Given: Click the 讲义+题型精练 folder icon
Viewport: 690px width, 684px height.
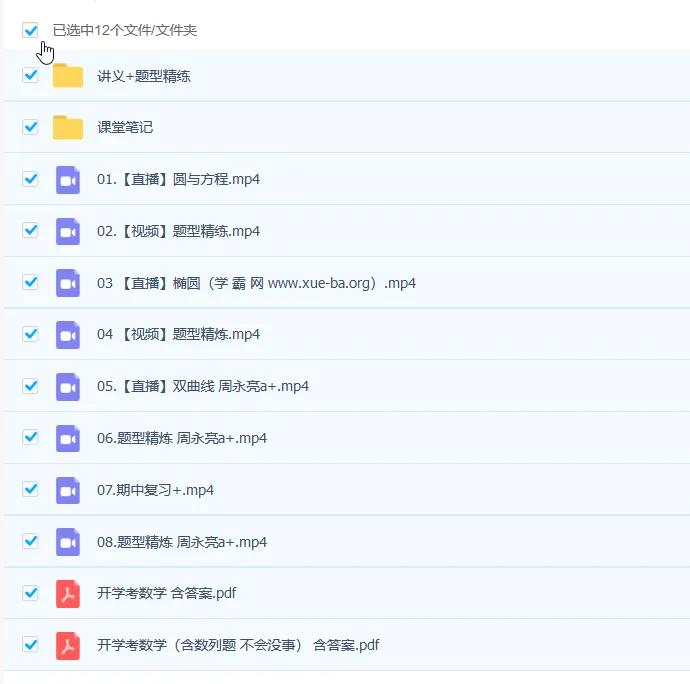Looking at the screenshot, I should (68, 76).
